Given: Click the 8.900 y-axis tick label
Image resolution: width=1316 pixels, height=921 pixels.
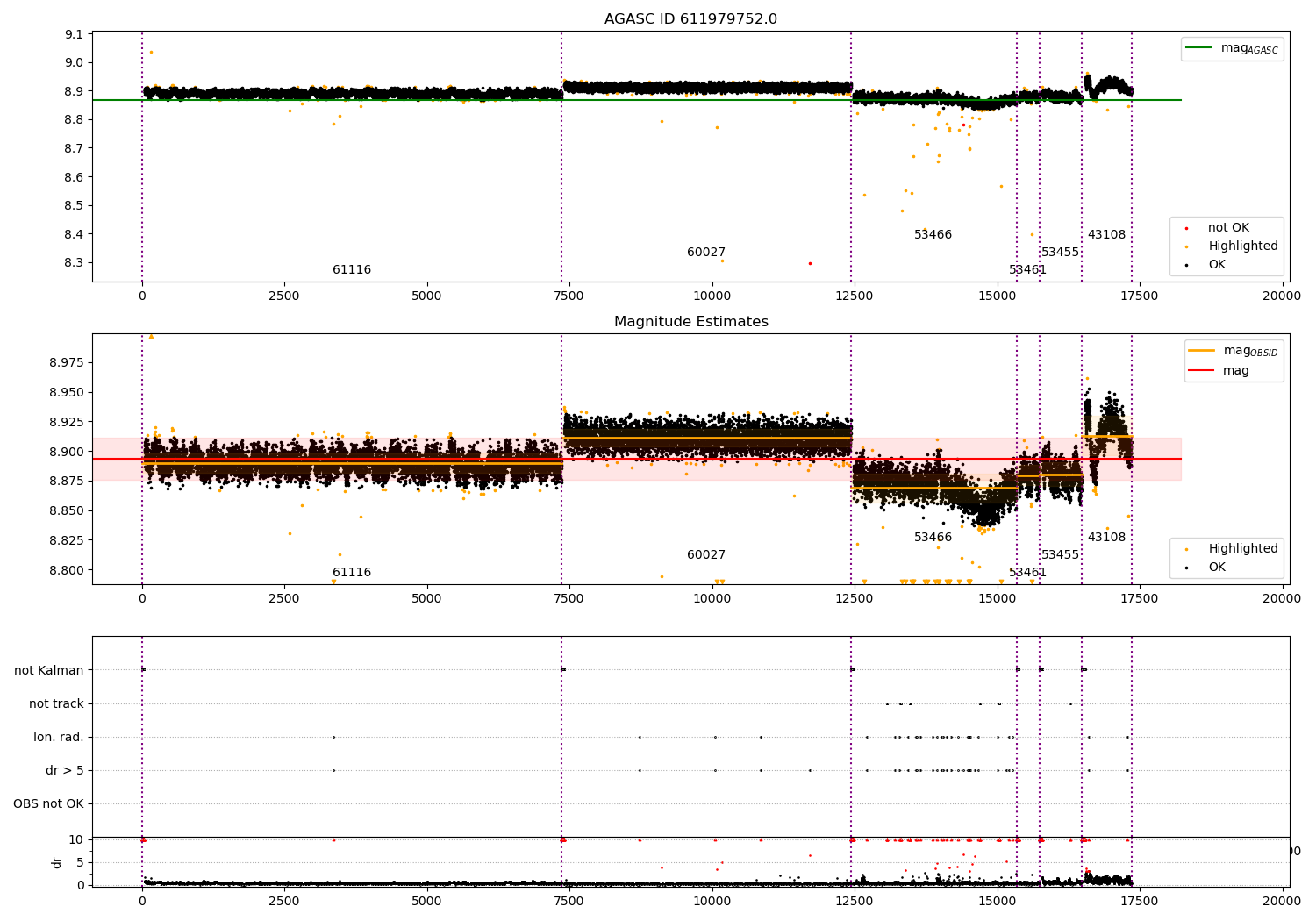Looking at the screenshot, I should [67, 452].
